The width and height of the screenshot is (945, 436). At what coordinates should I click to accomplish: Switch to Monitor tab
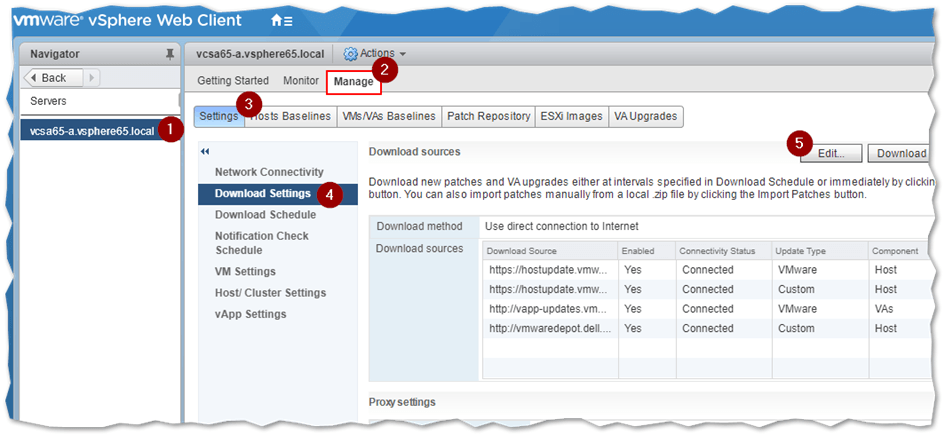[301, 80]
